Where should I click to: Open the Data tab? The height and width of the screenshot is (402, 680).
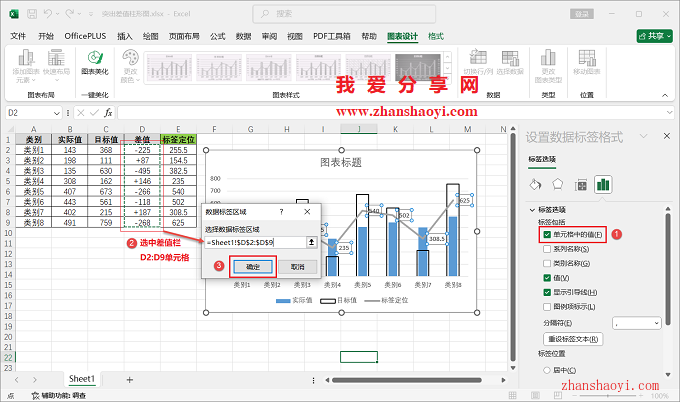coord(244,36)
